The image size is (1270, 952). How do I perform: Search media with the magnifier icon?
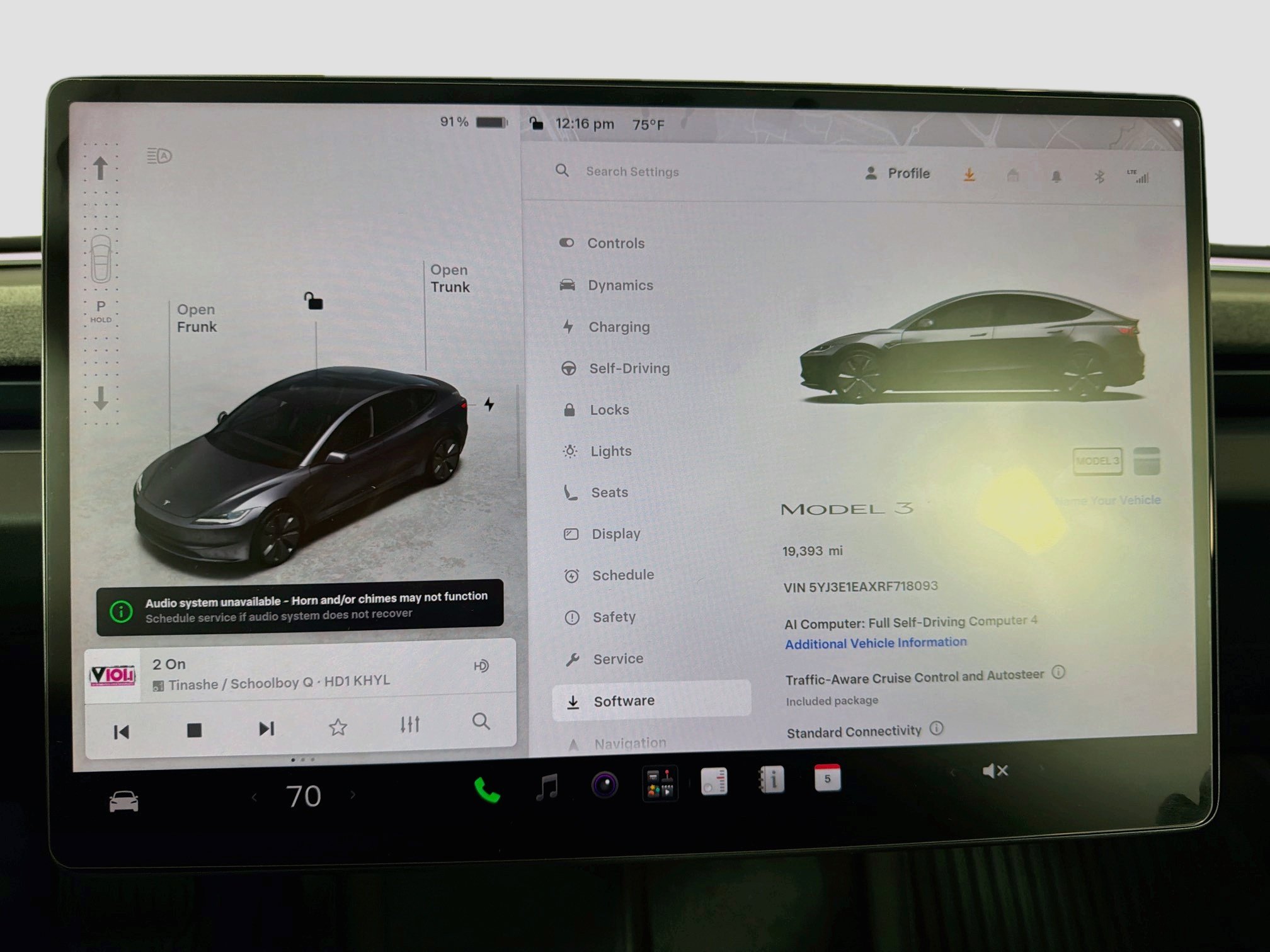point(481,722)
